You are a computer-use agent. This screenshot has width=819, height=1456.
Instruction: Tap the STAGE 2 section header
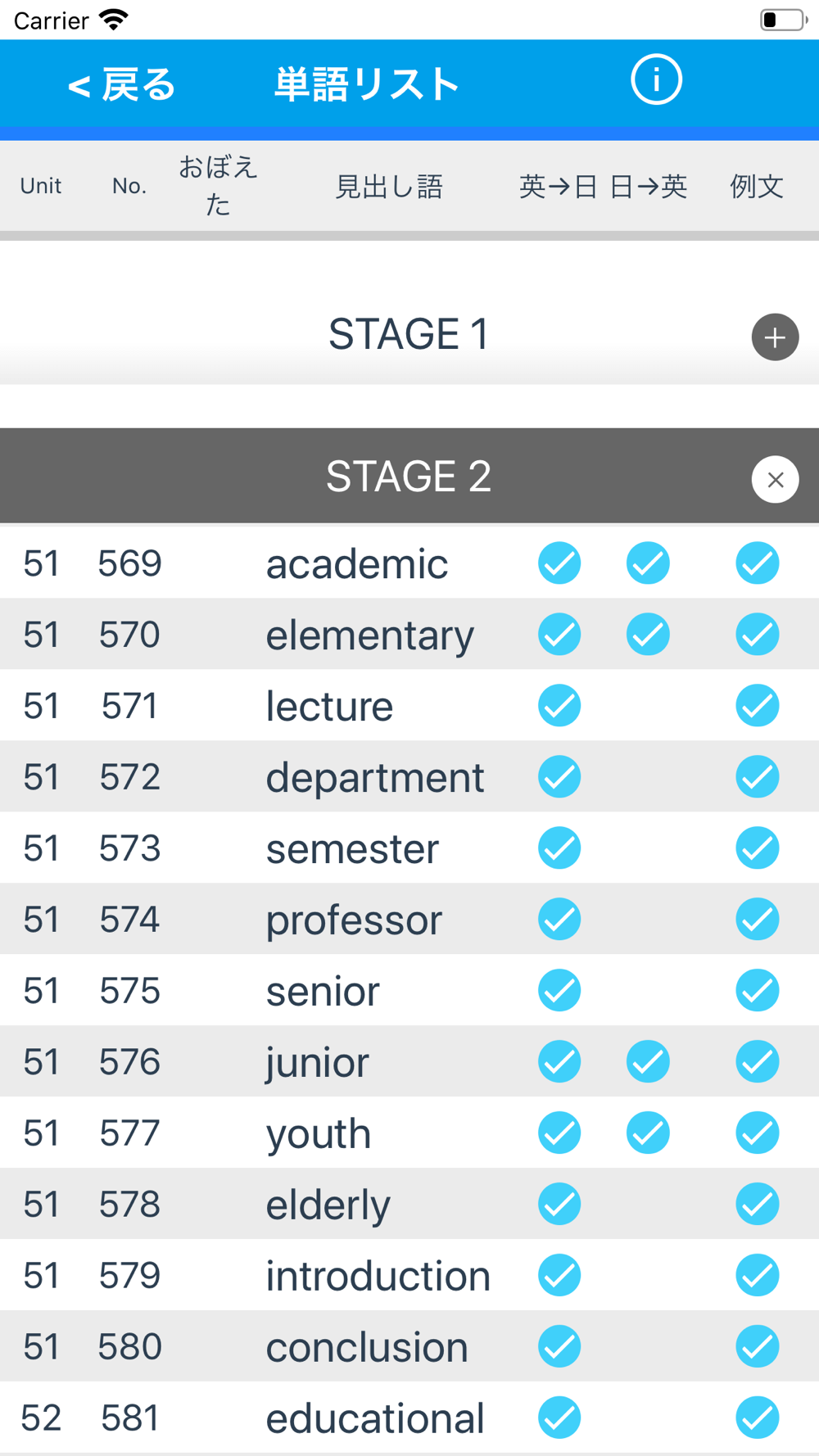pyautogui.click(x=409, y=476)
